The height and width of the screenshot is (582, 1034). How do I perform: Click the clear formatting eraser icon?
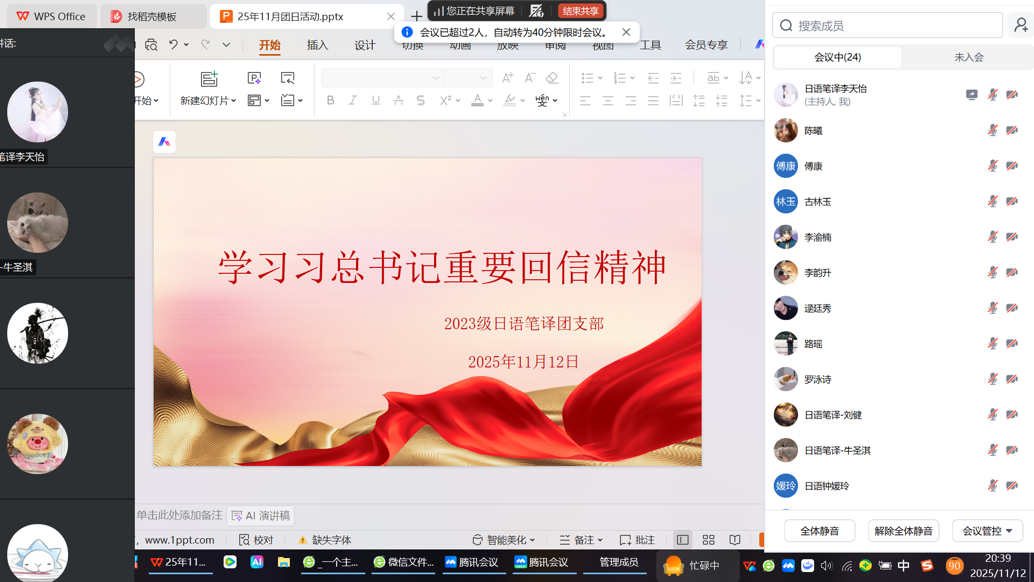click(552, 78)
